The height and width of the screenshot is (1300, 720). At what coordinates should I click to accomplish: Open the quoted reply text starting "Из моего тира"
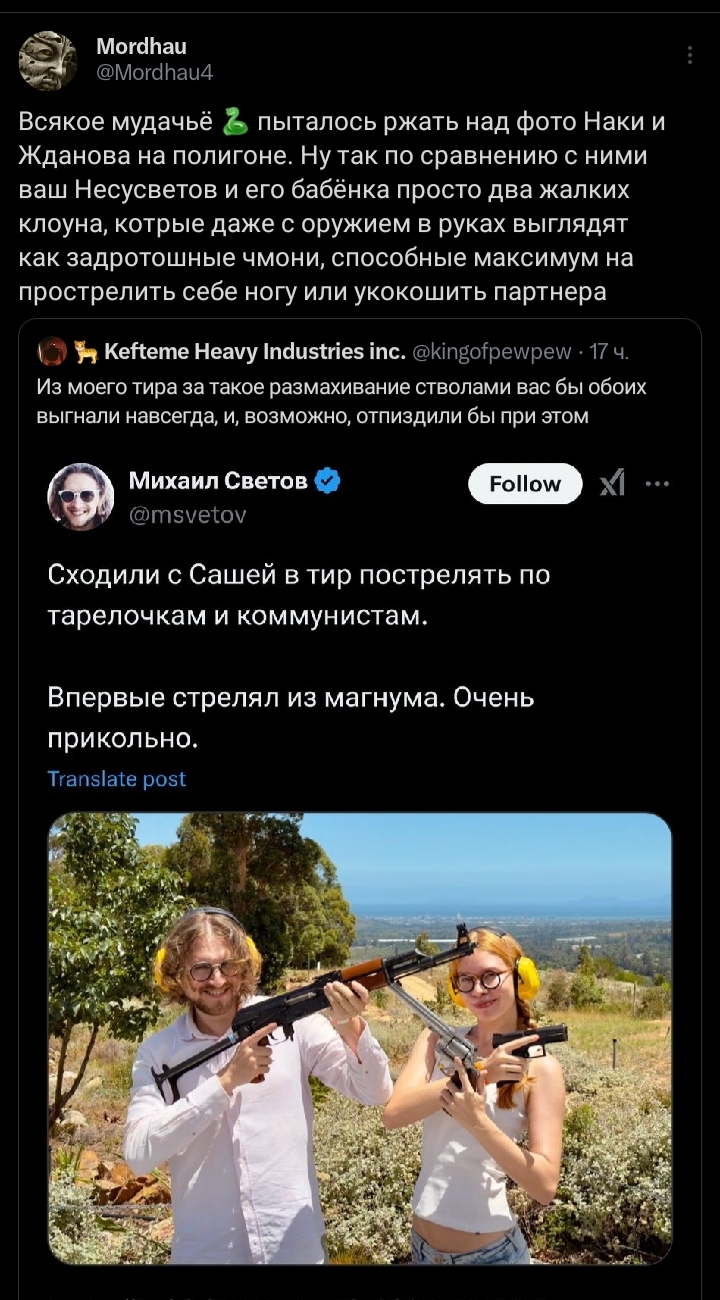pos(340,401)
